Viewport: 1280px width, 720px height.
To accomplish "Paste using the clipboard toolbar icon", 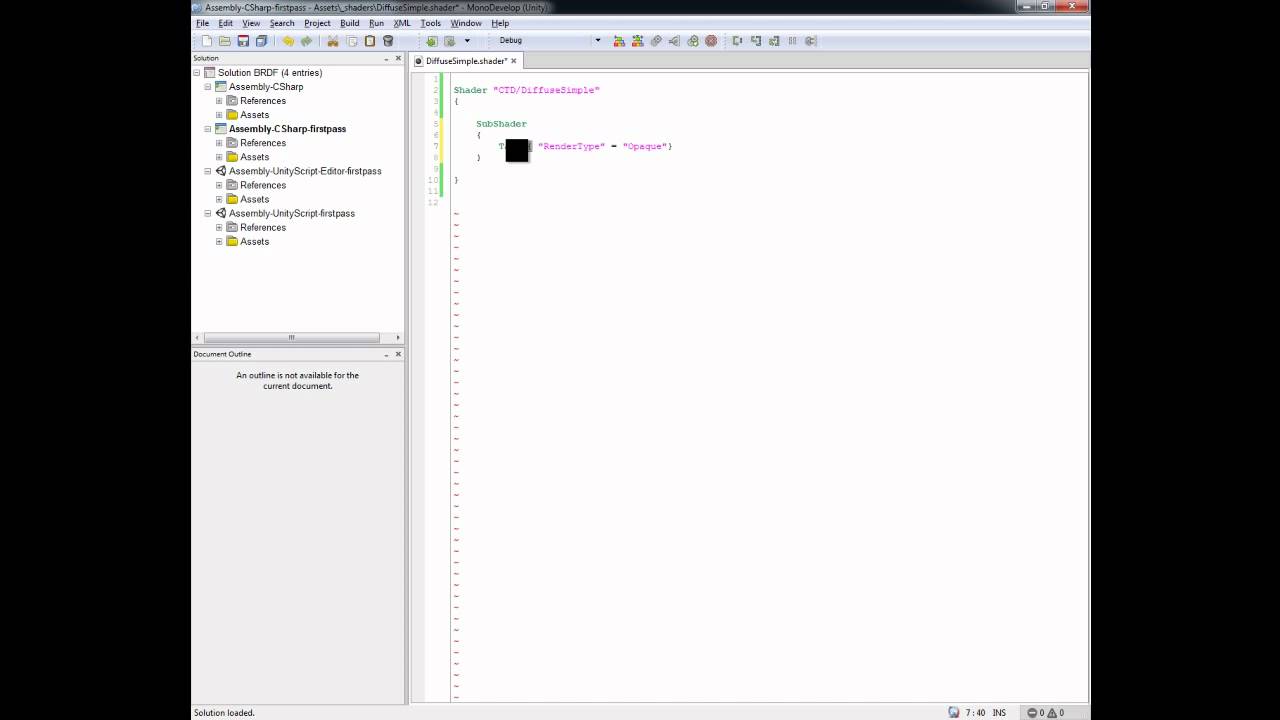I will click(x=370, y=41).
